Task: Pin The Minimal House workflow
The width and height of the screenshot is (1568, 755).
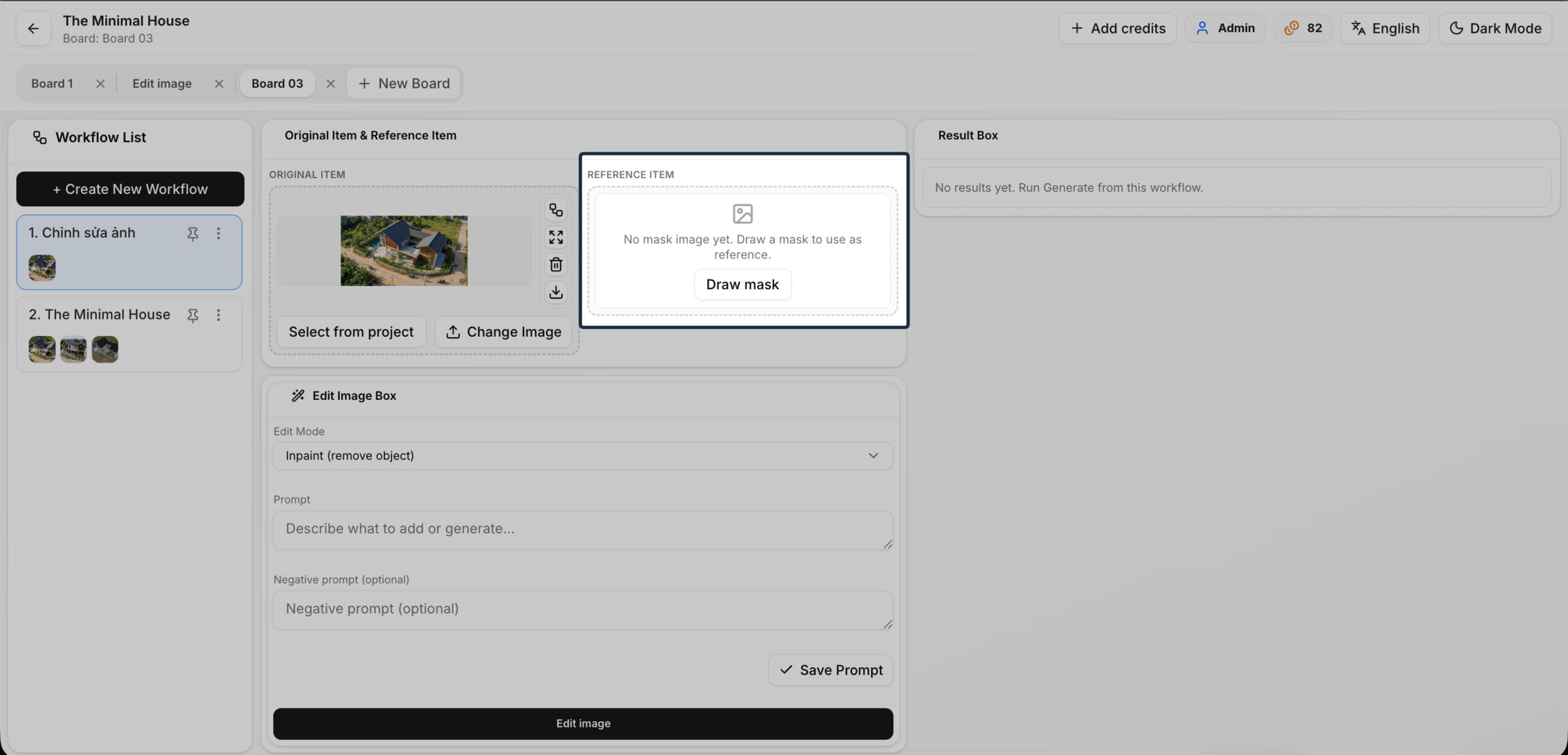Action: pyautogui.click(x=192, y=315)
